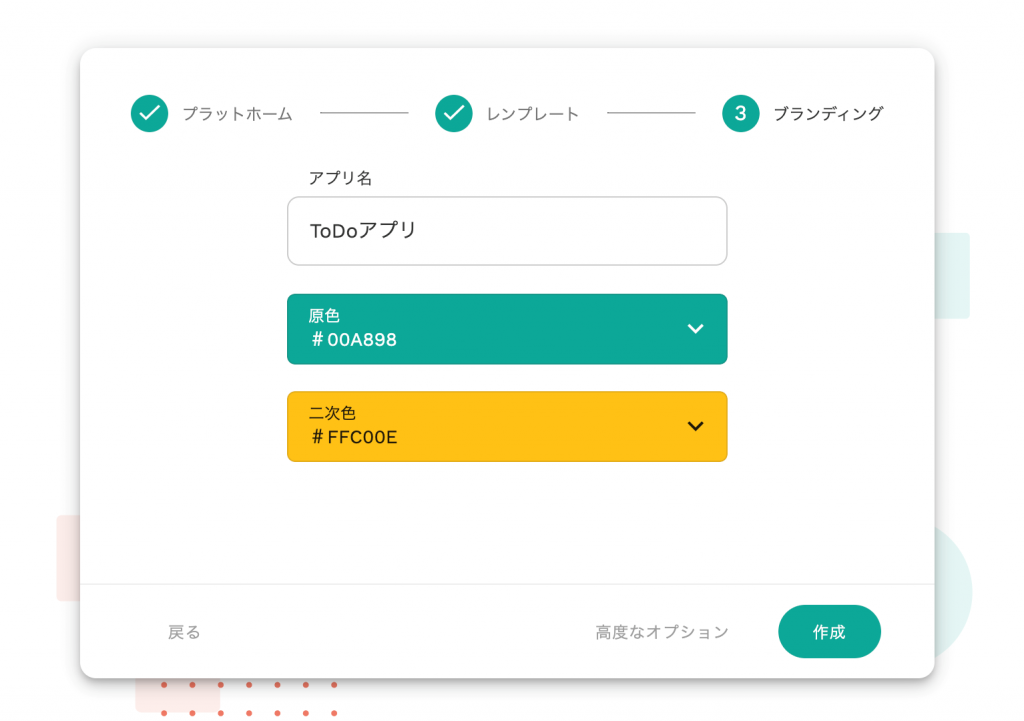The image size is (1024, 721).
Task: Select the ブランディング step label
Action: (828, 114)
